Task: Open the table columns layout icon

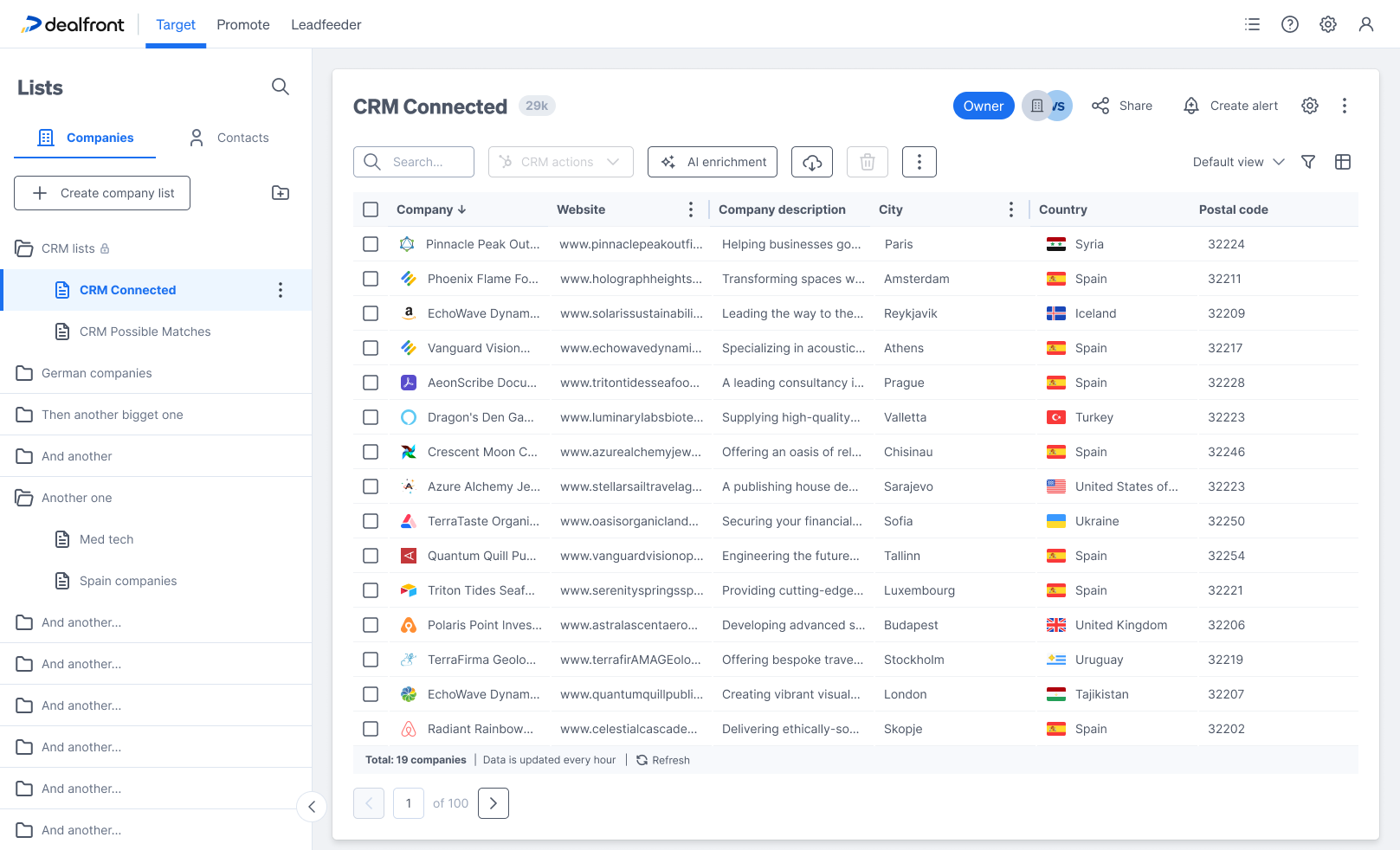Action: click(1343, 162)
